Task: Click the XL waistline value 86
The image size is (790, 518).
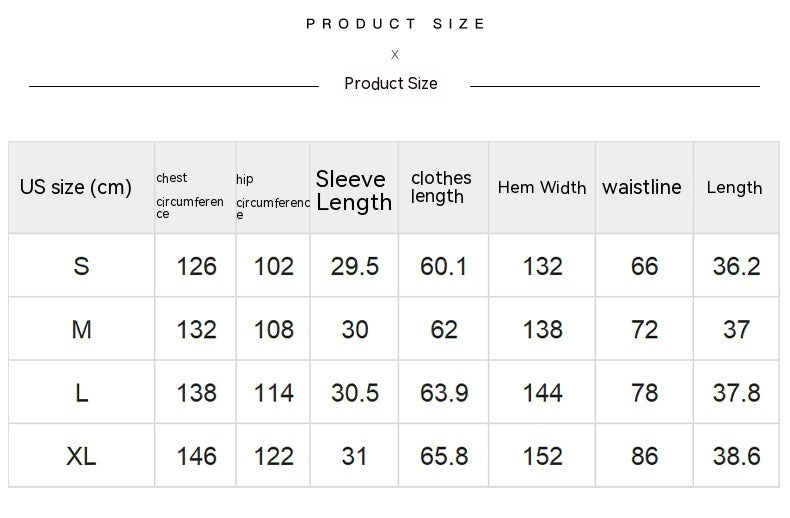Action: coord(645,456)
